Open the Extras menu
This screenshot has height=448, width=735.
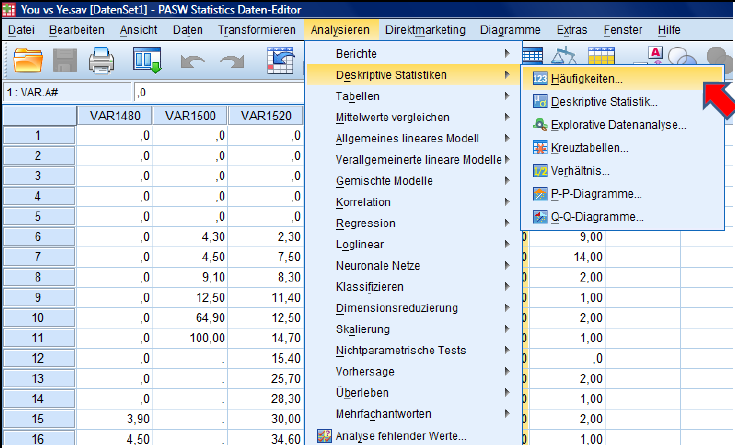point(572,30)
